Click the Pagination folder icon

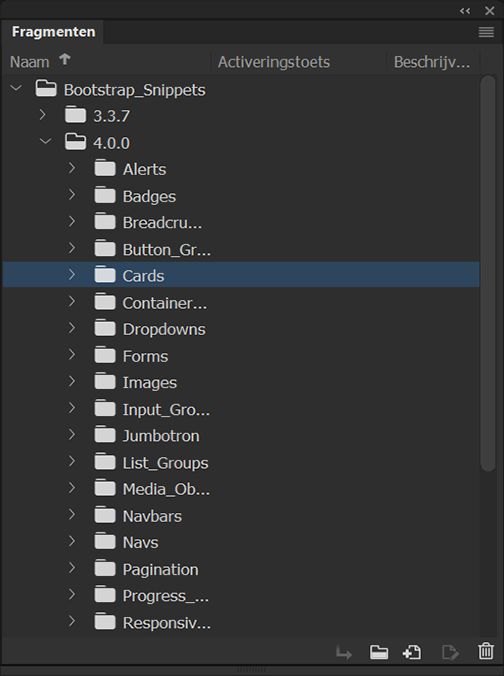[x=105, y=569]
